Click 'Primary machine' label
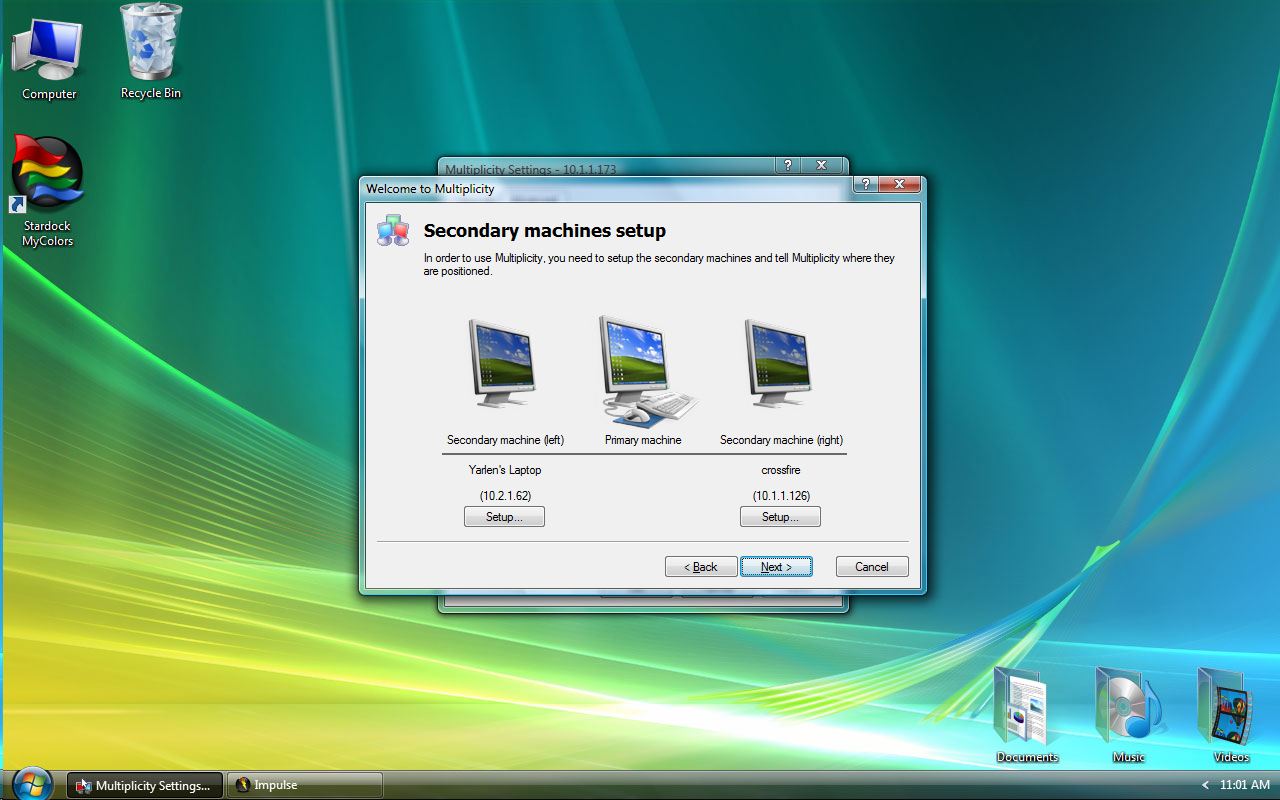Image resolution: width=1280 pixels, height=800 pixels. (x=643, y=440)
